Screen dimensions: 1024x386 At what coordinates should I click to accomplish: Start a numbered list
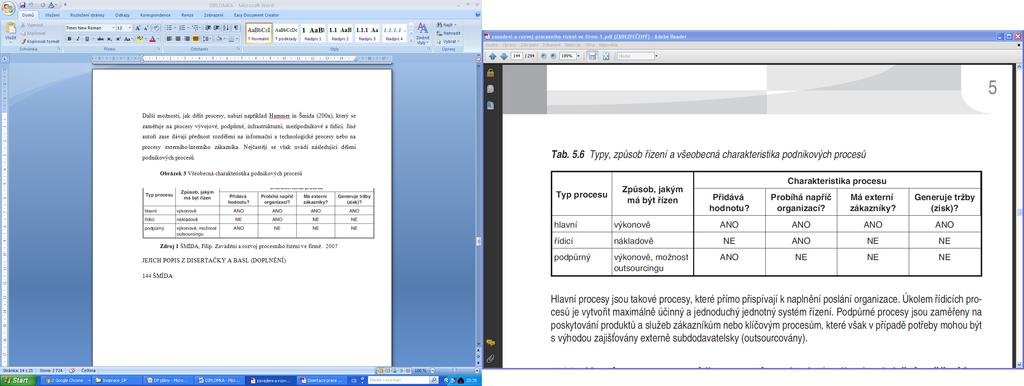[x=182, y=28]
